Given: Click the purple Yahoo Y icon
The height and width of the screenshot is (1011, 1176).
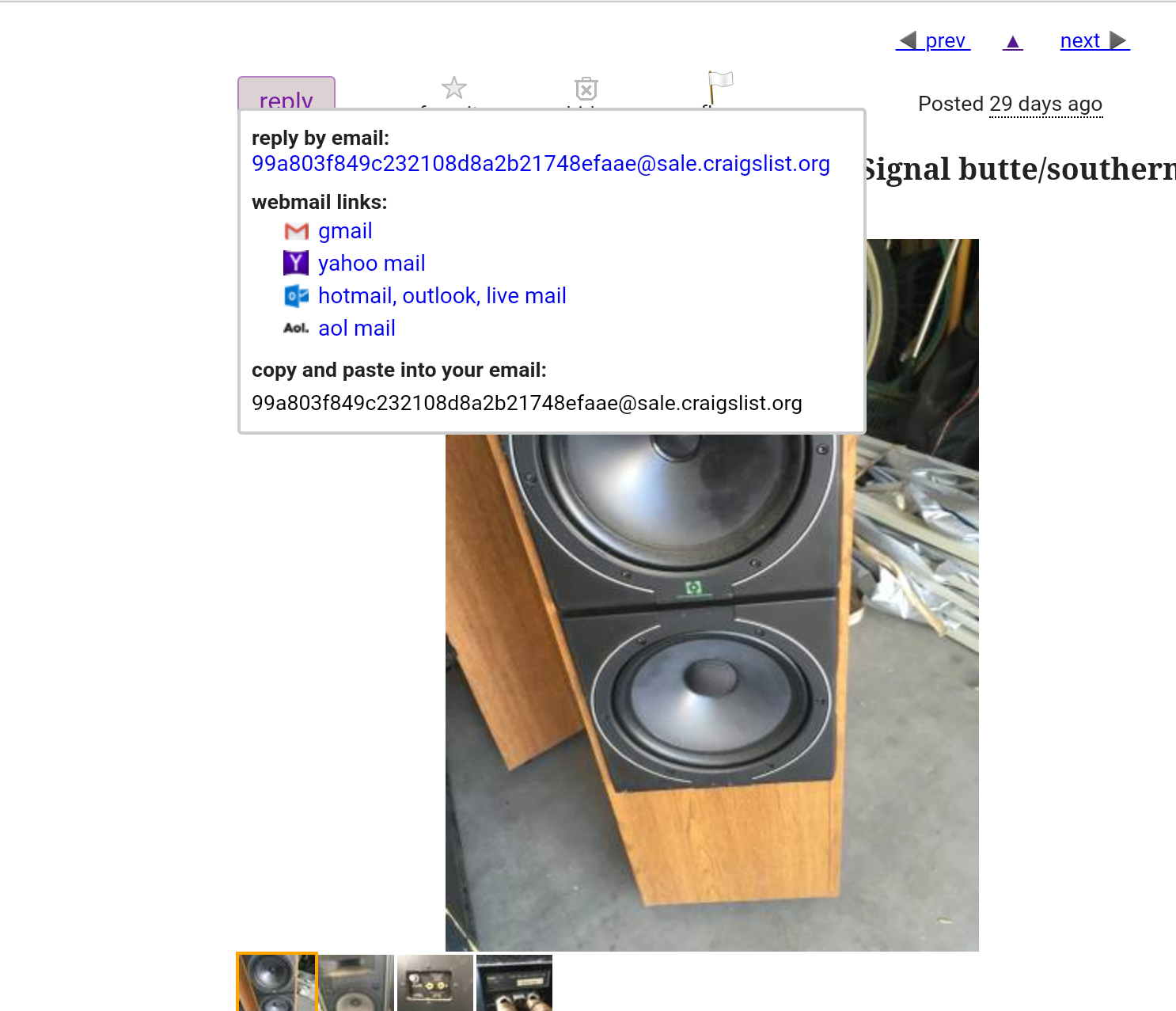Looking at the screenshot, I should (x=296, y=263).
